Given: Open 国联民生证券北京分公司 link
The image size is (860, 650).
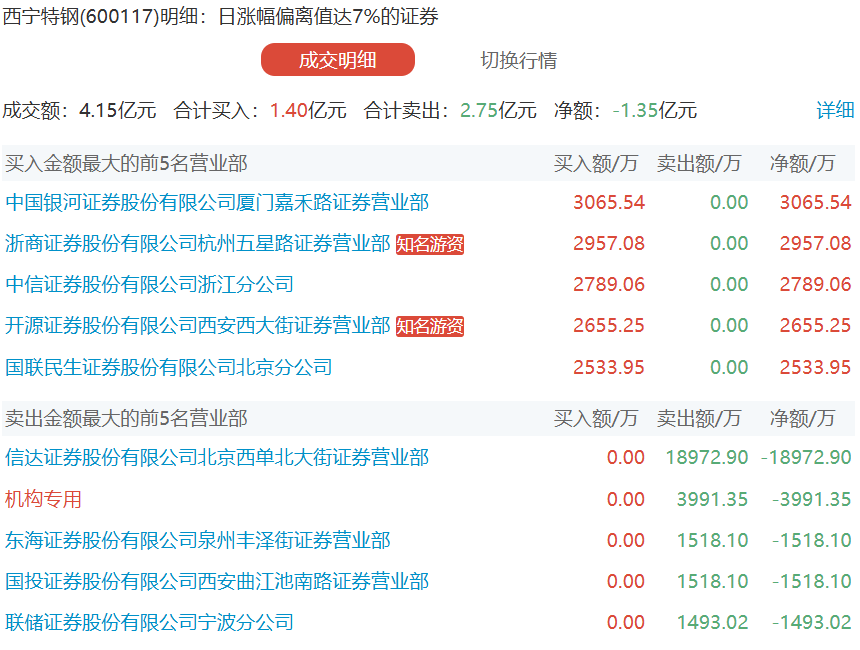Looking at the screenshot, I should pyautogui.click(x=169, y=367).
